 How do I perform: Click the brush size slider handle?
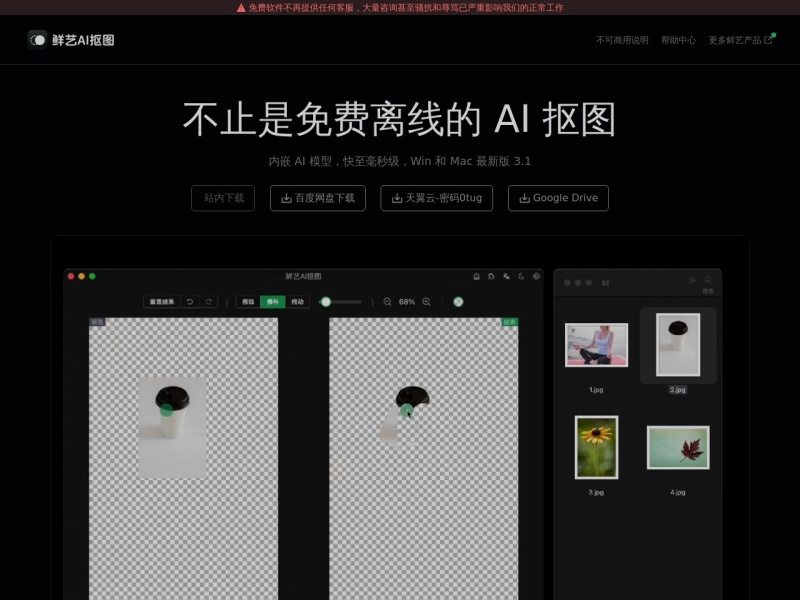326,301
